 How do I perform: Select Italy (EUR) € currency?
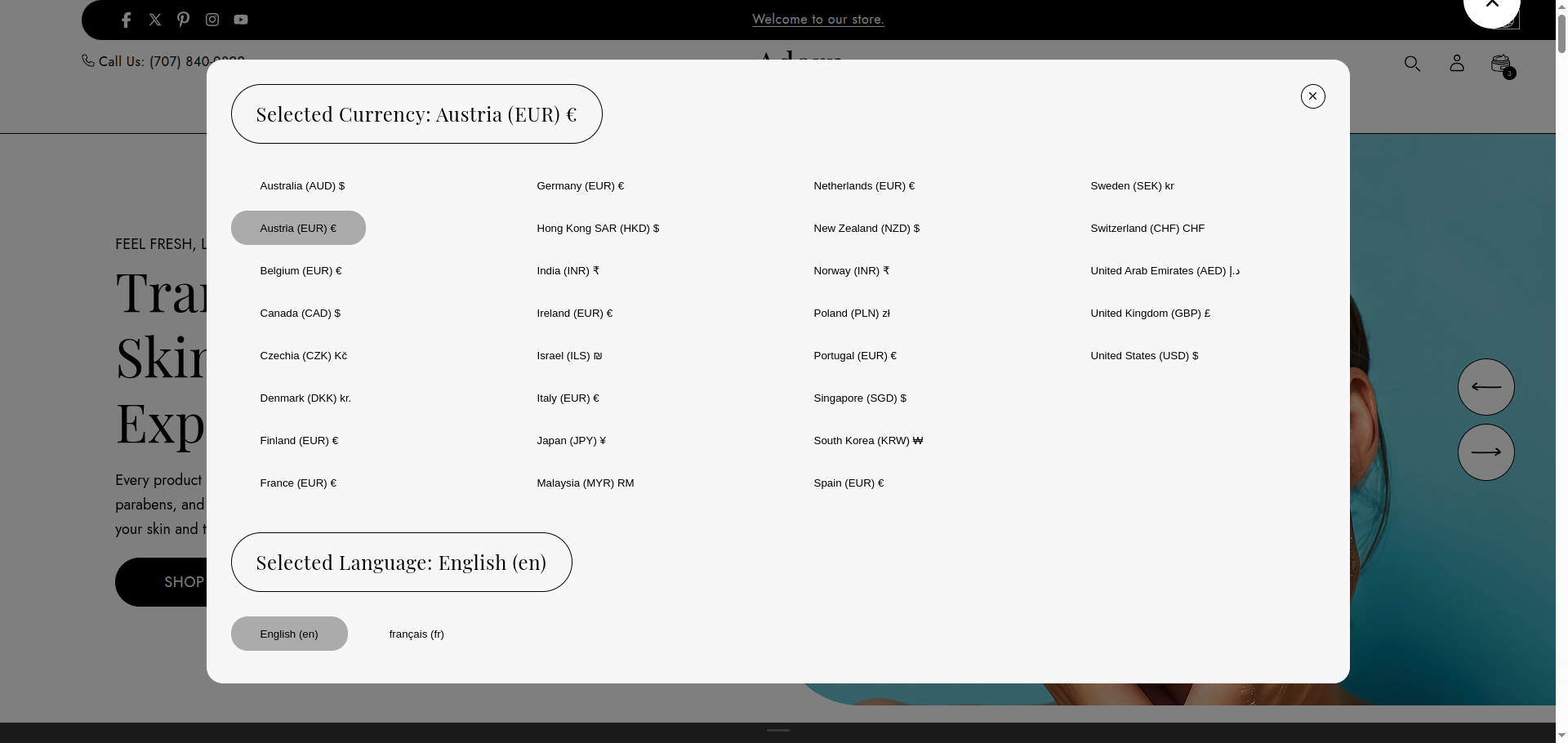(568, 398)
